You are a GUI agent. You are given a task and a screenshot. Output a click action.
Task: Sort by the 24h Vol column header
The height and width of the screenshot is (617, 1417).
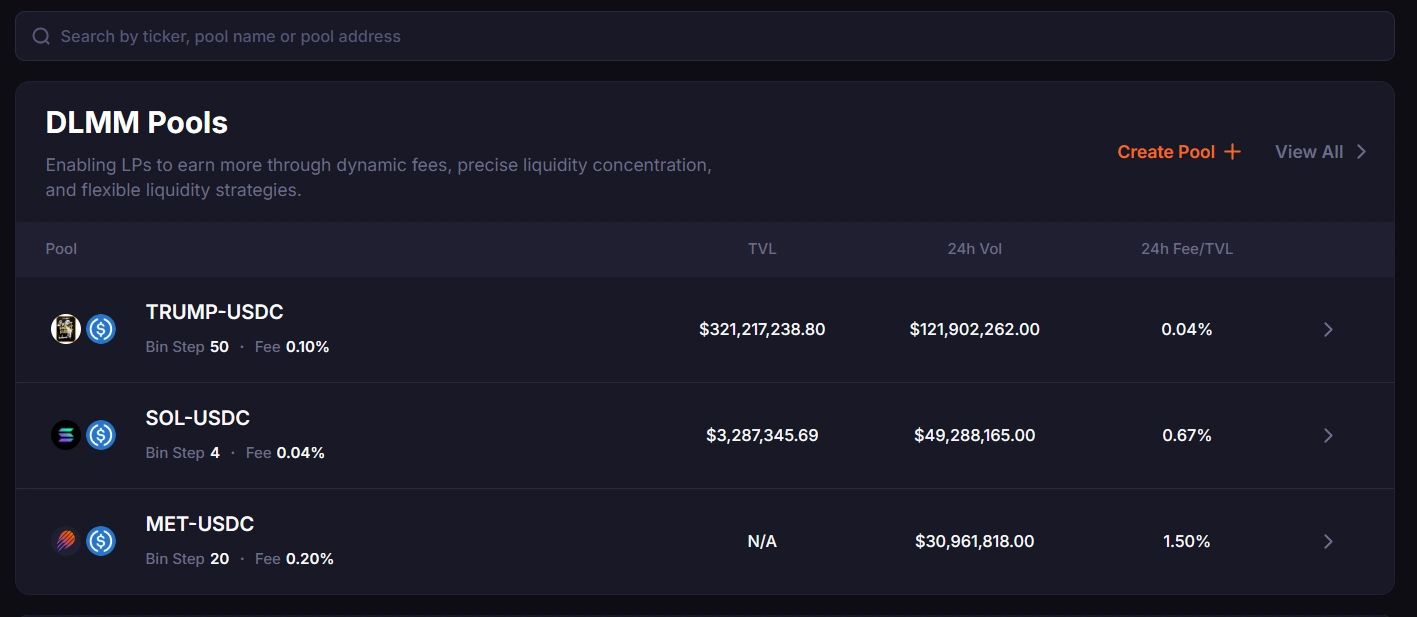point(974,249)
